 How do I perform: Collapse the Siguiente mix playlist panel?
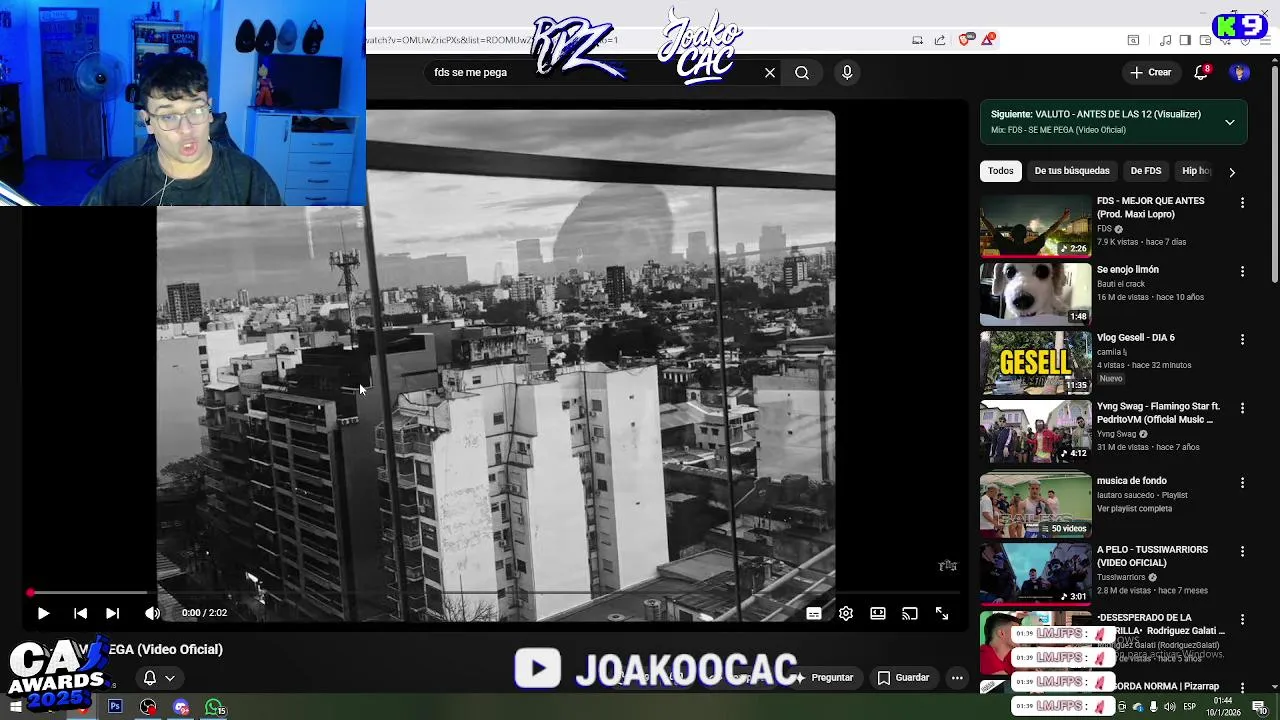pos(1230,122)
